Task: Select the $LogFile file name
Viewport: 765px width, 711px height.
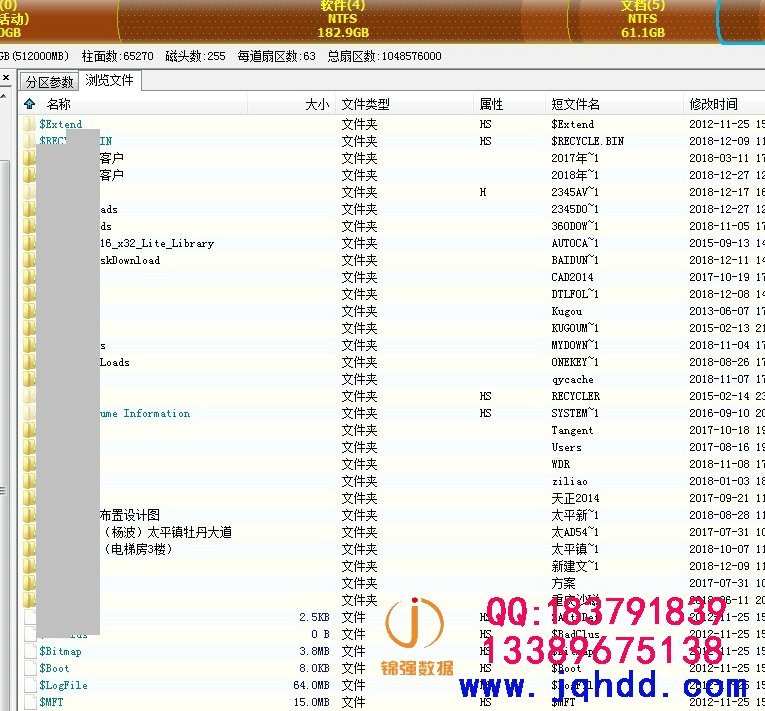Action: coord(63,685)
